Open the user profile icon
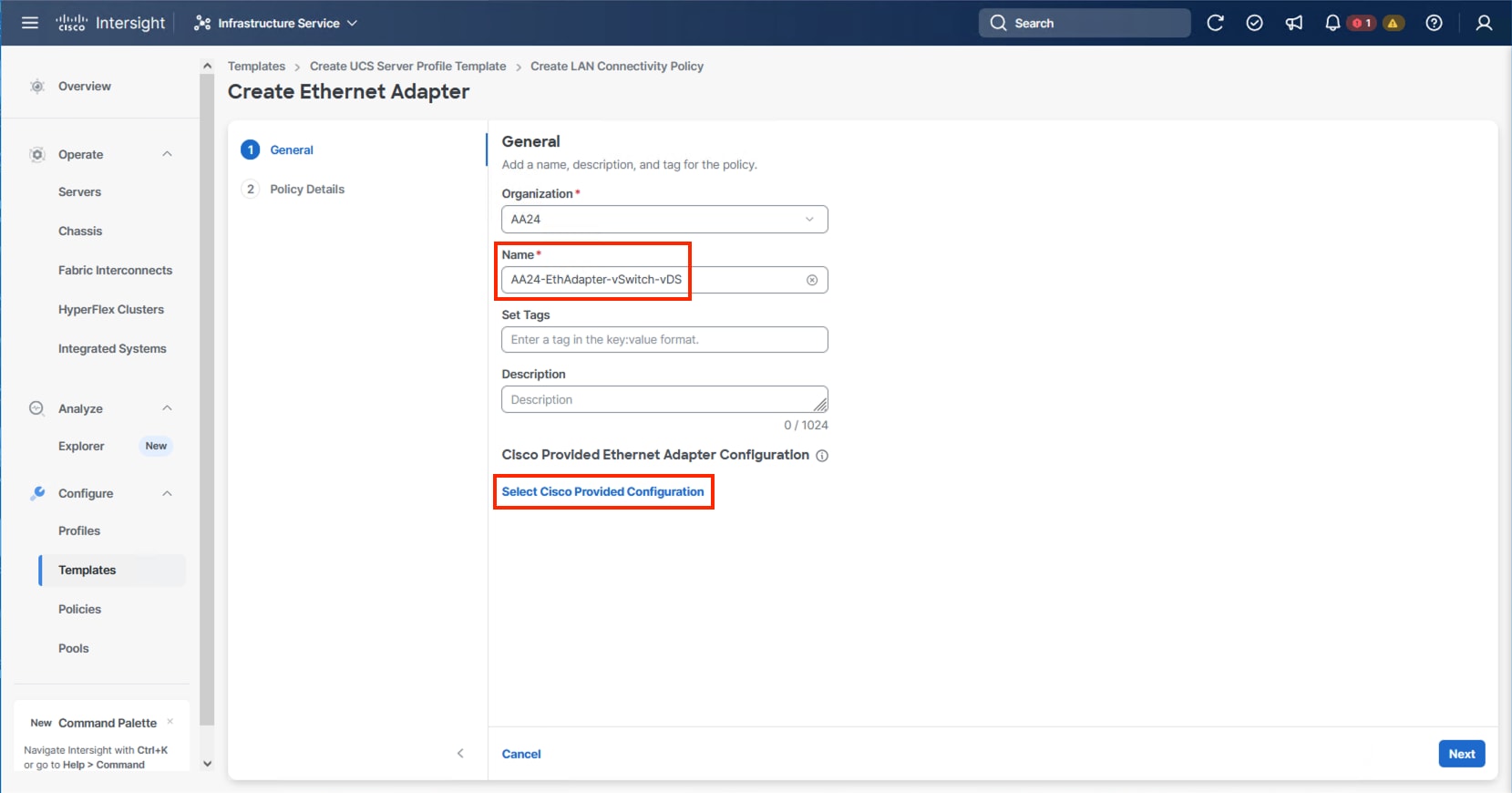The image size is (1512, 793). [x=1484, y=23]
